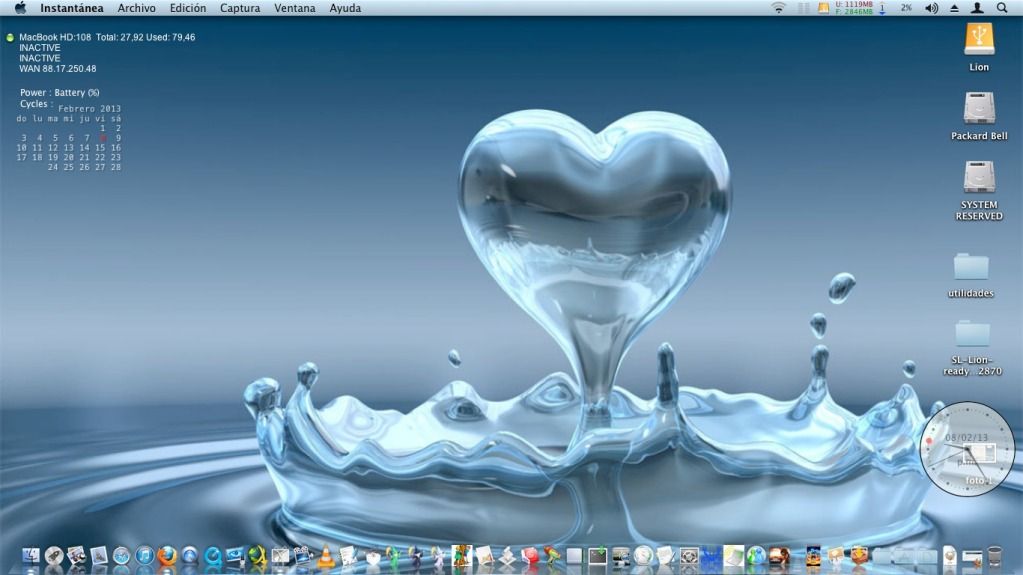The width and height of the screenshot is (1023, 575).
Task: Launch VLC media player cone icon
Action: [x=326, y=556]
